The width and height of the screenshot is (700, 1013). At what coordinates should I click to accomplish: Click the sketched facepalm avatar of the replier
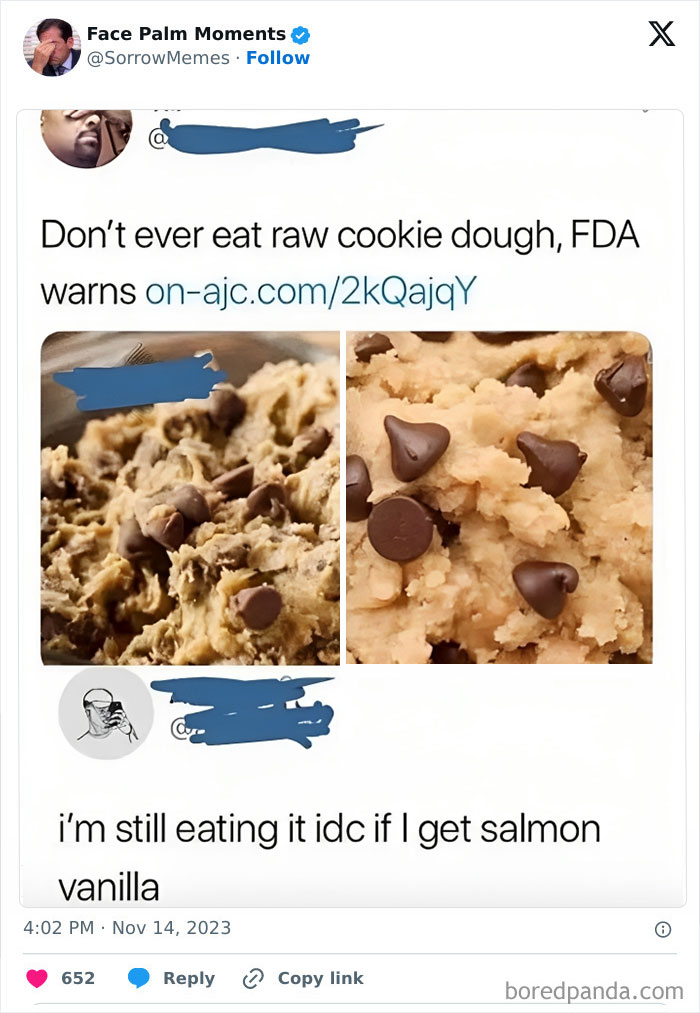pos(106,713)
